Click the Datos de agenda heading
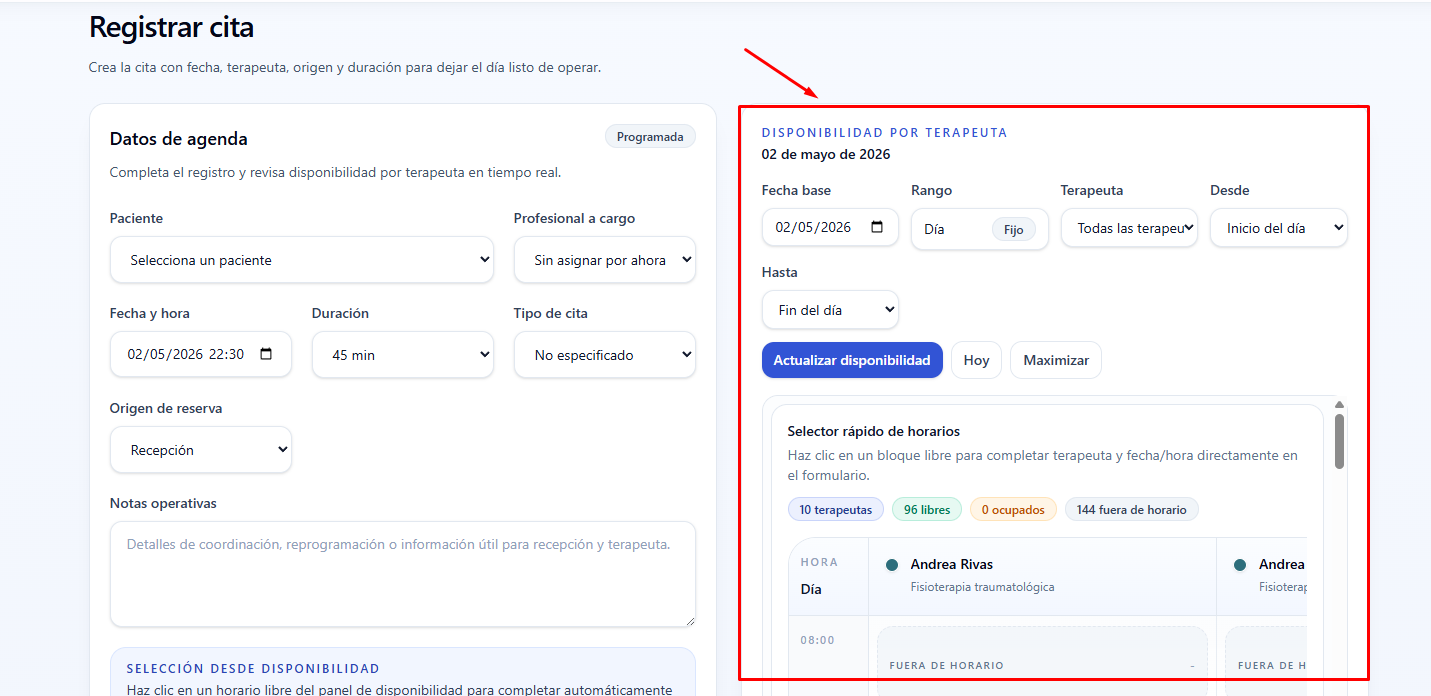 (179, 139)
